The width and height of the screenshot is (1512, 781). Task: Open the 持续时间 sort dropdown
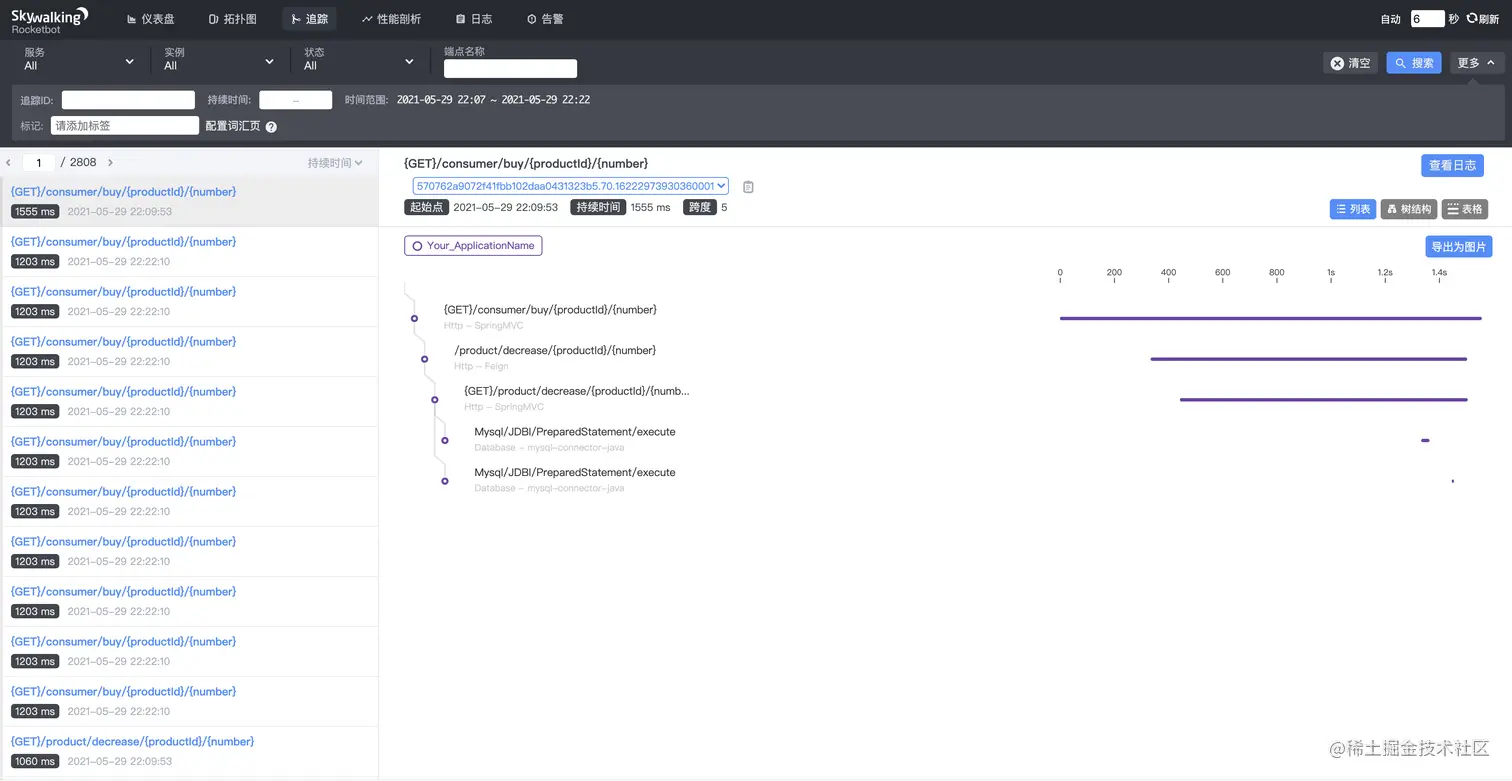coord(335,162)
